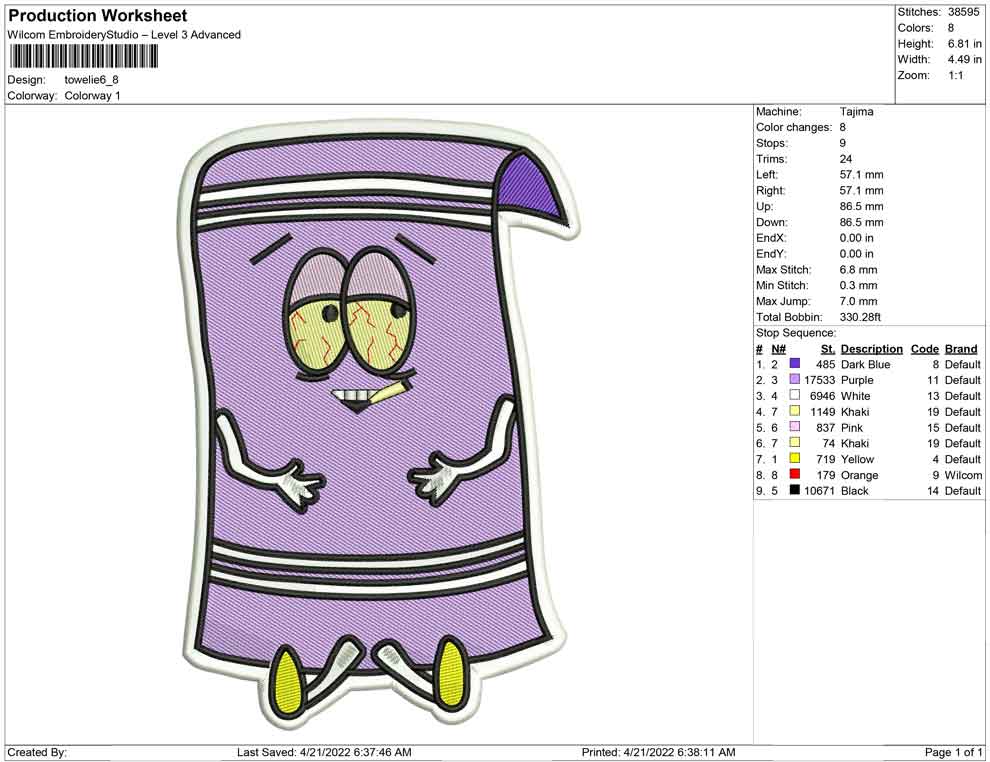Image resolution: width=990 pixels, height=762 pixels.
Task: Click the Yellow thread color swatch
Action: (795, 458)
